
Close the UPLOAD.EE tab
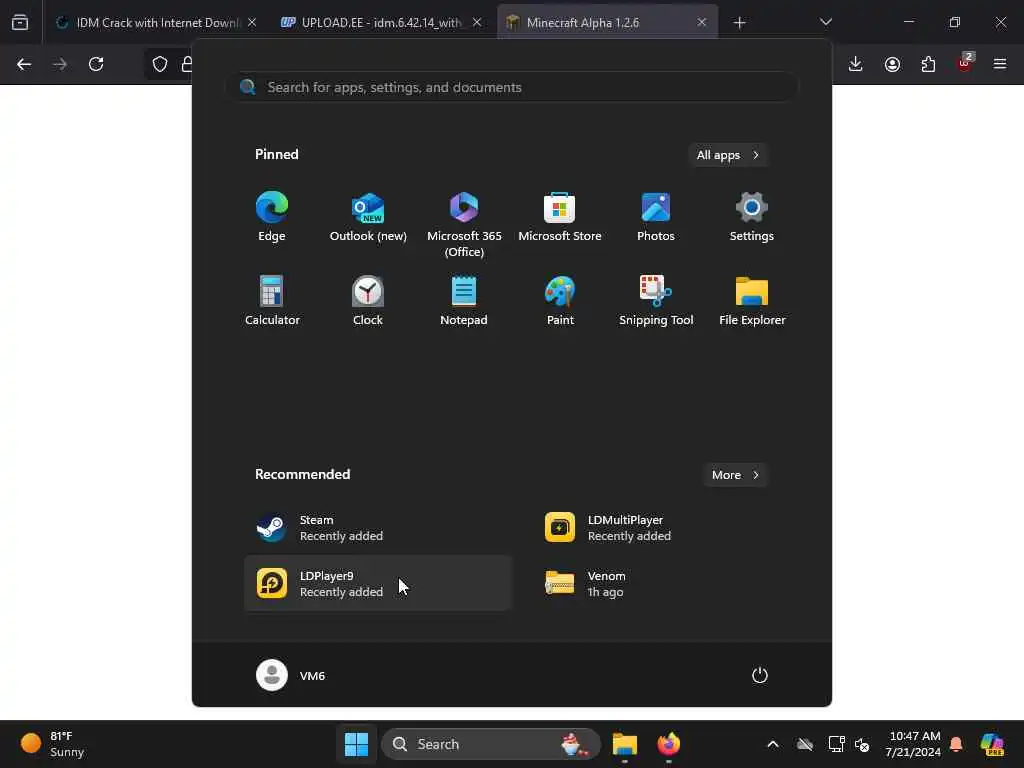(477, 22)
